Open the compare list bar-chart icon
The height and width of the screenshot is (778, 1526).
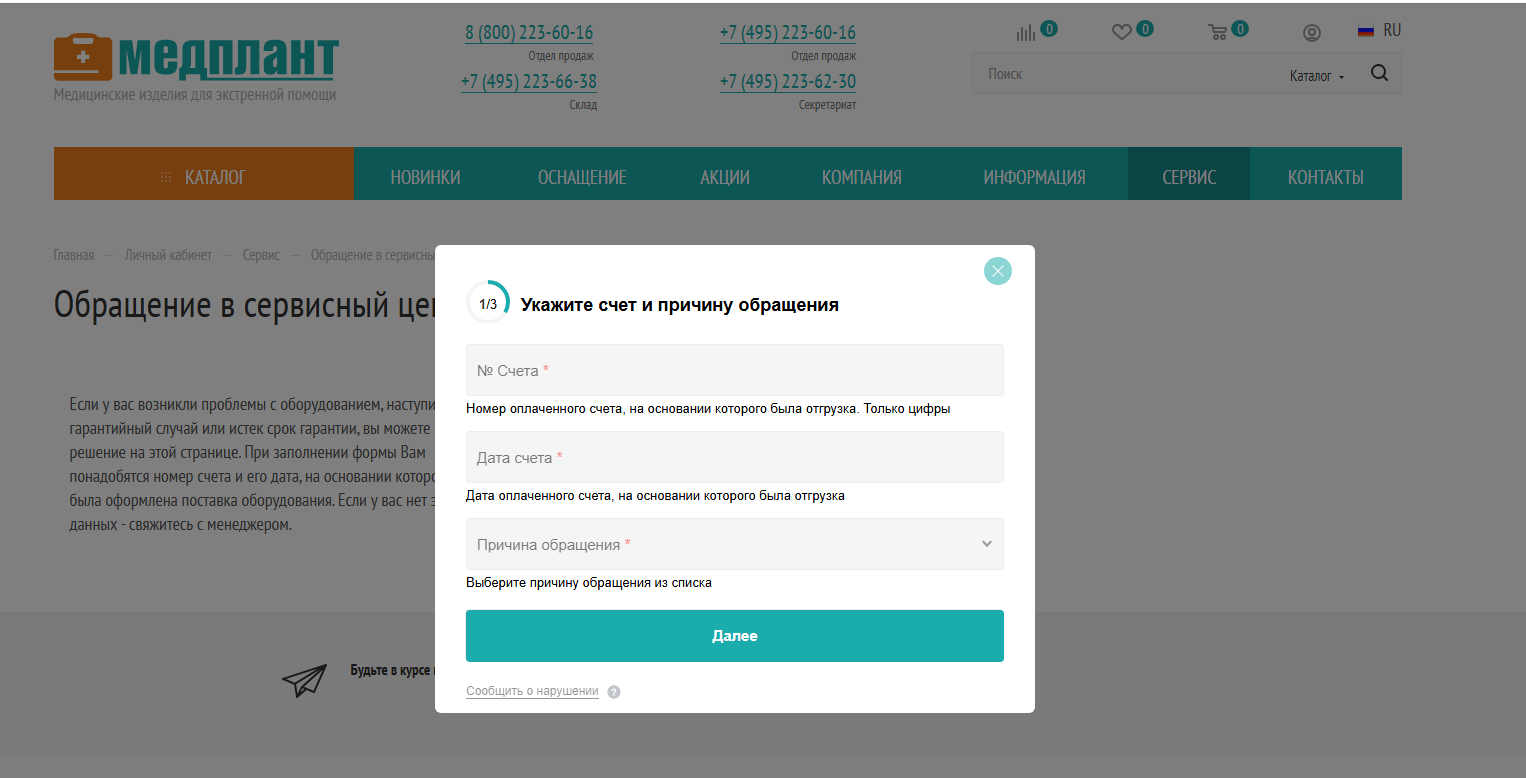(1026, 33)
